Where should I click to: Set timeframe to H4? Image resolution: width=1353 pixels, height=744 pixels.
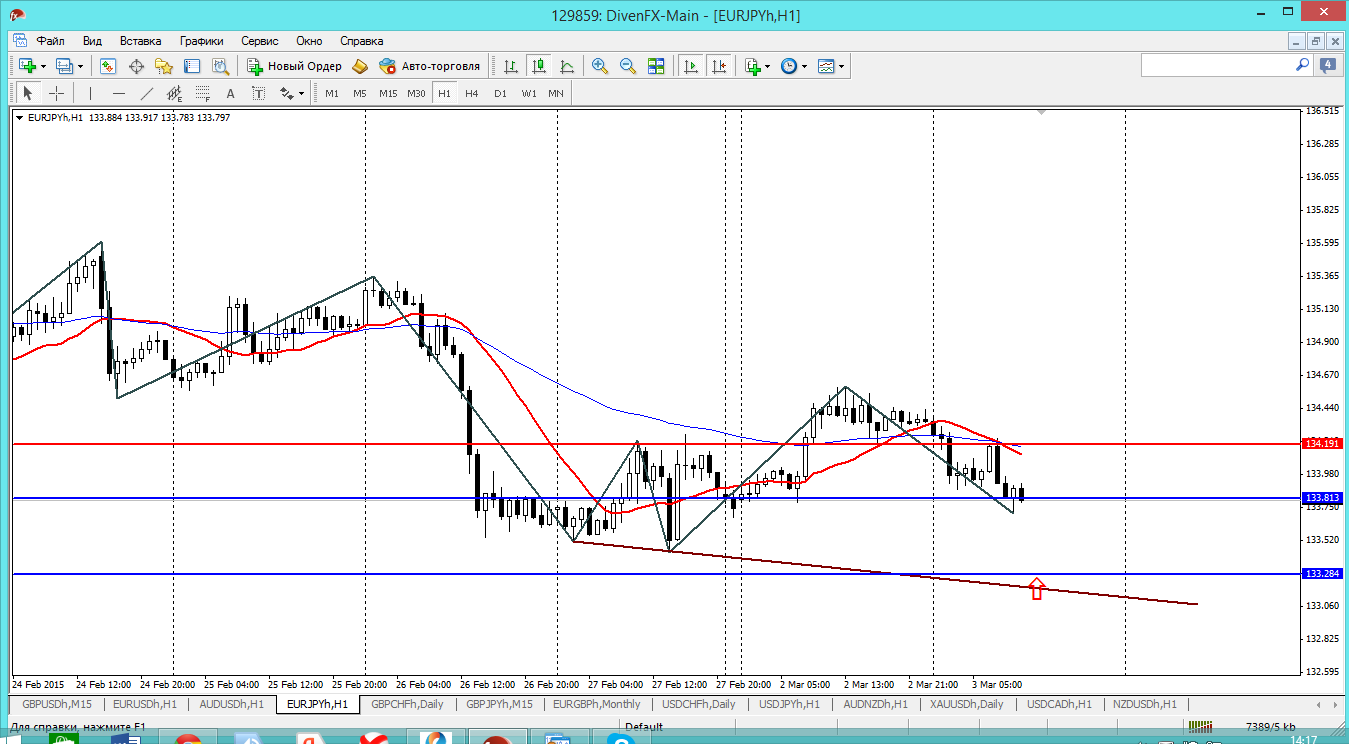472,93
